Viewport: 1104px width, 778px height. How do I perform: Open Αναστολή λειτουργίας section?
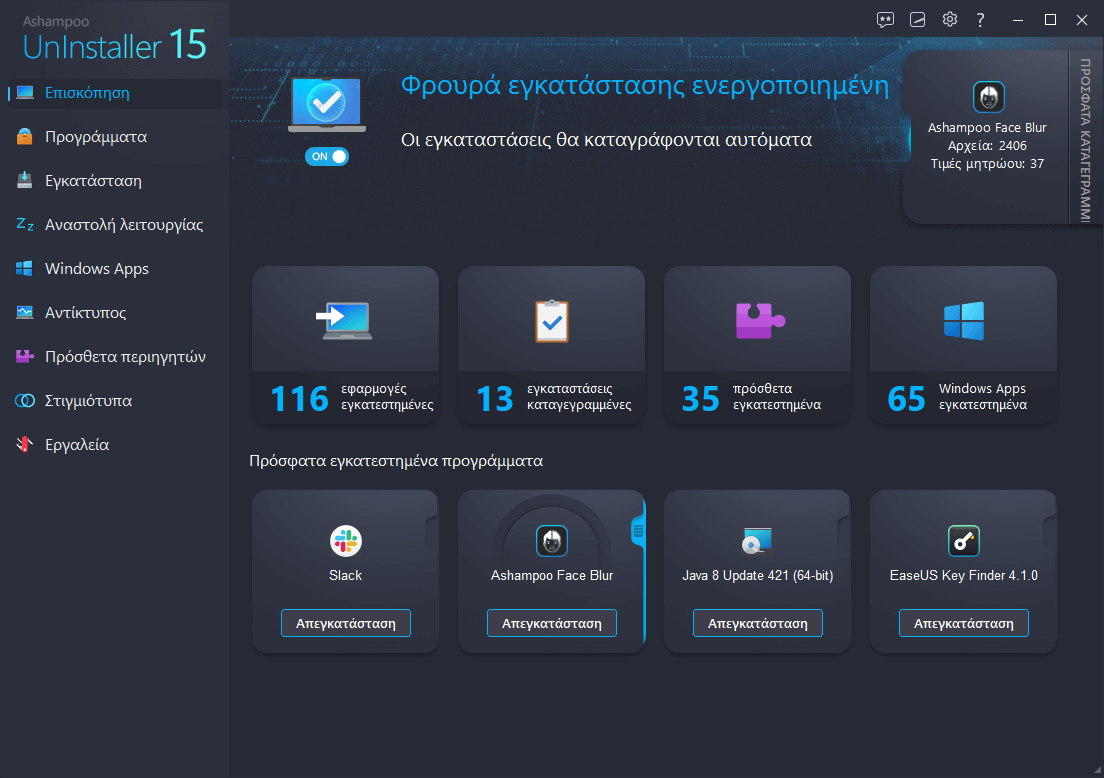[x=124, y=225]
